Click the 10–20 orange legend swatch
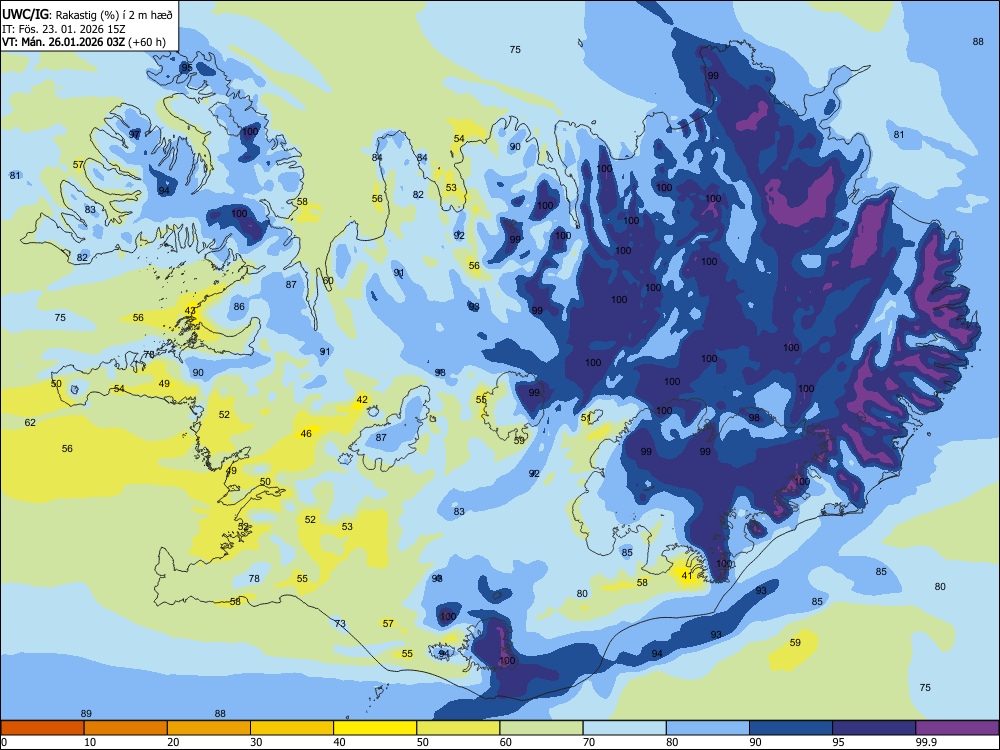Image resolution: width=1000 pixels, height=750 pixels. [x=126, y=728]
